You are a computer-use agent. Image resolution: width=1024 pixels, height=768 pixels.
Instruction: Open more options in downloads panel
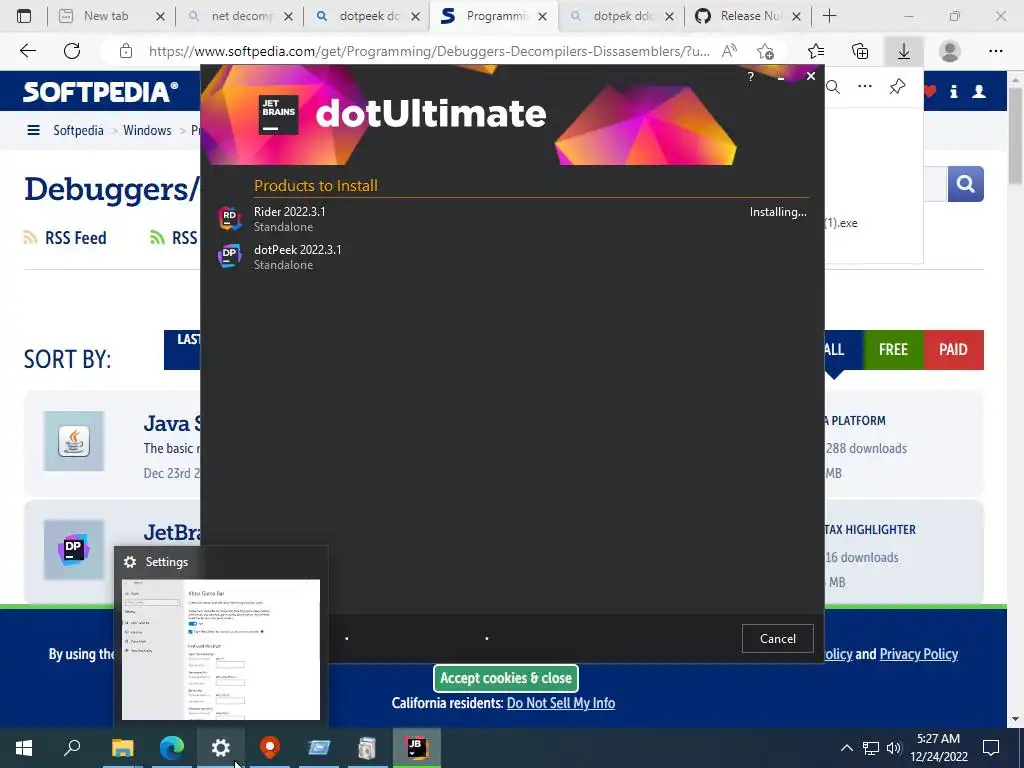click(865, 86)
